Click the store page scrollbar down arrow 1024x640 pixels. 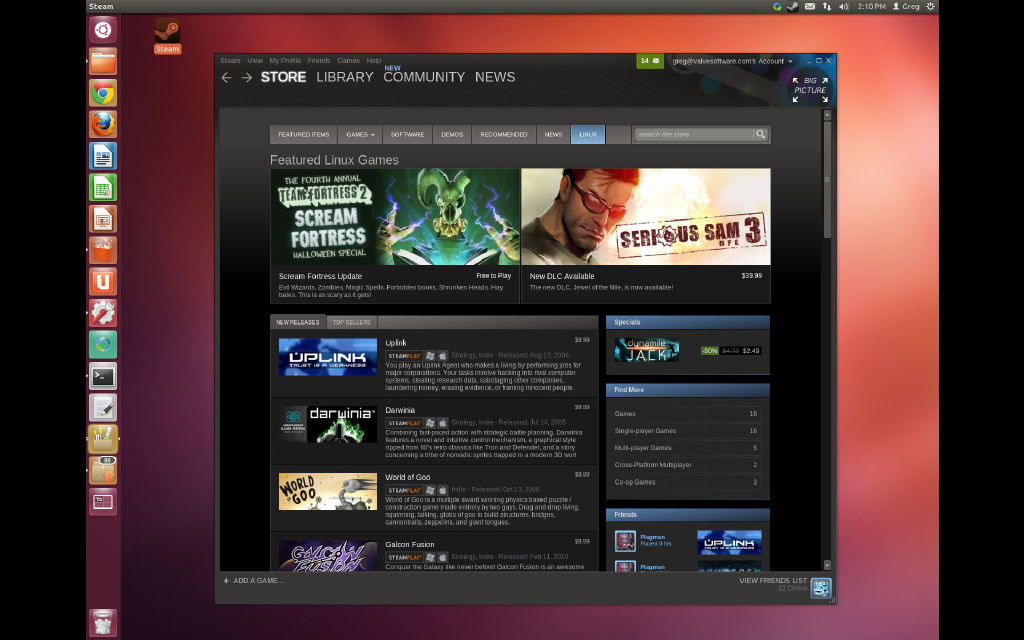click(827, 565)
